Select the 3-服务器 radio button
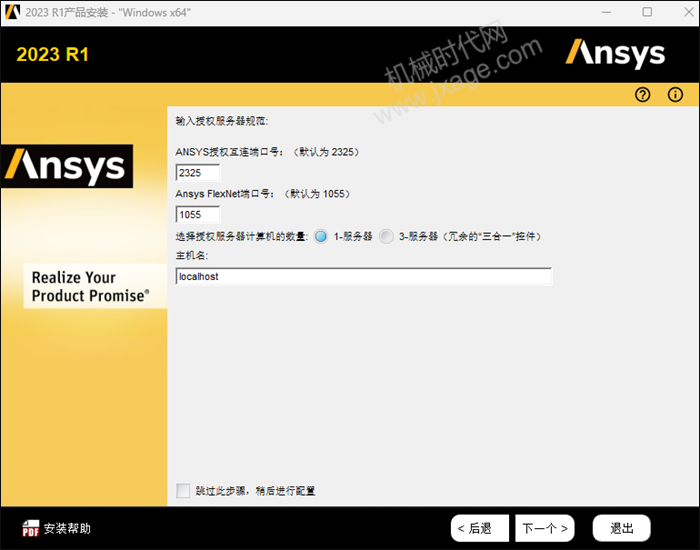 [x=386, y=236]
